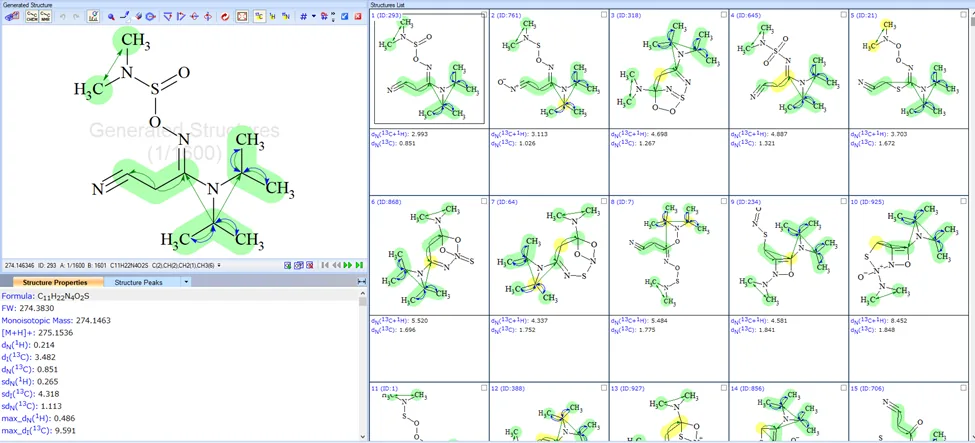Click the fit-to-window toolbar icon
The width and height of the screenshot is (975, 443).
click(x=242, y=17)
